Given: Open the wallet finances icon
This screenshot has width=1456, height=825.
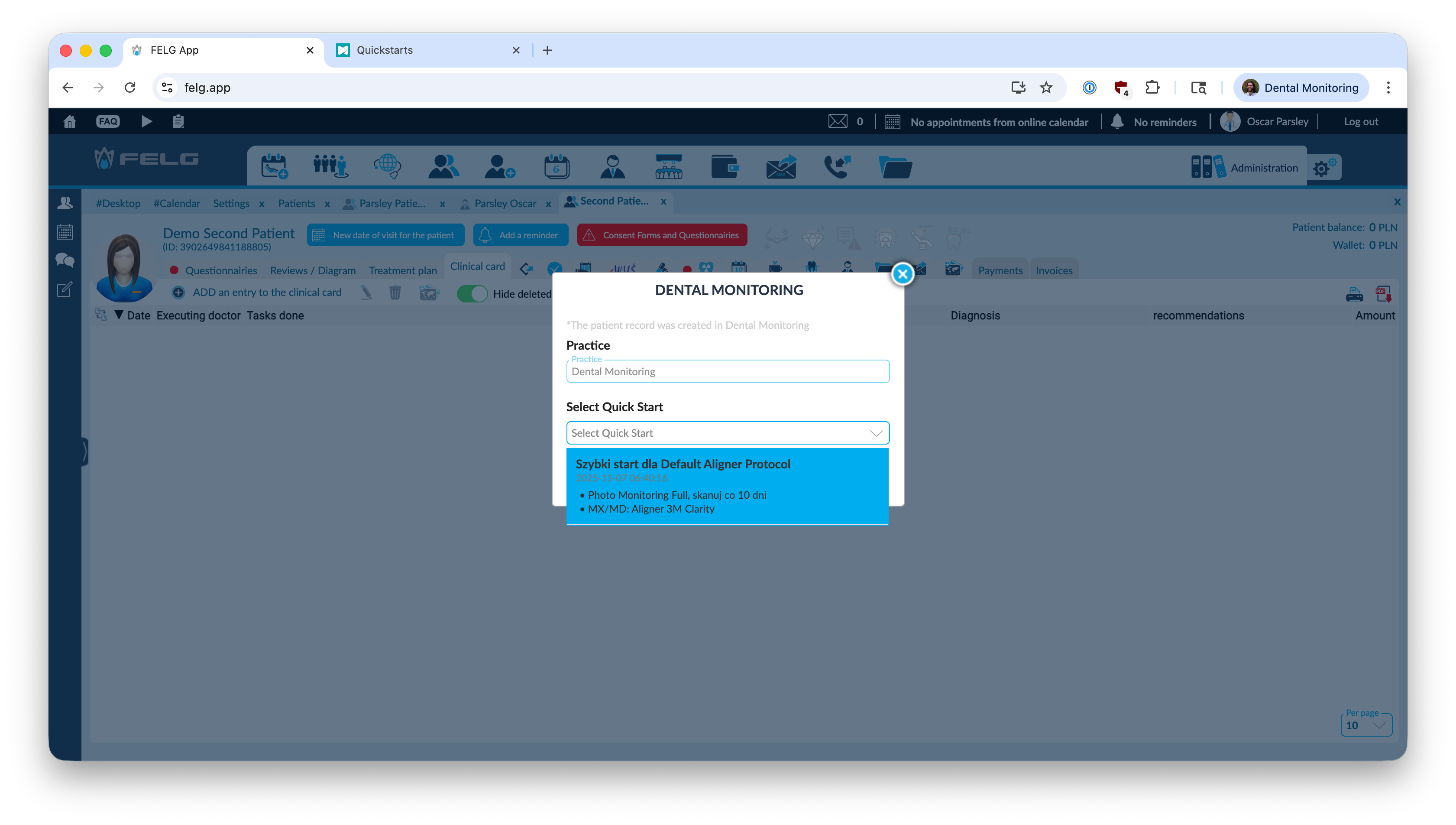Looking at the screenshot, I should pos(725,166).
